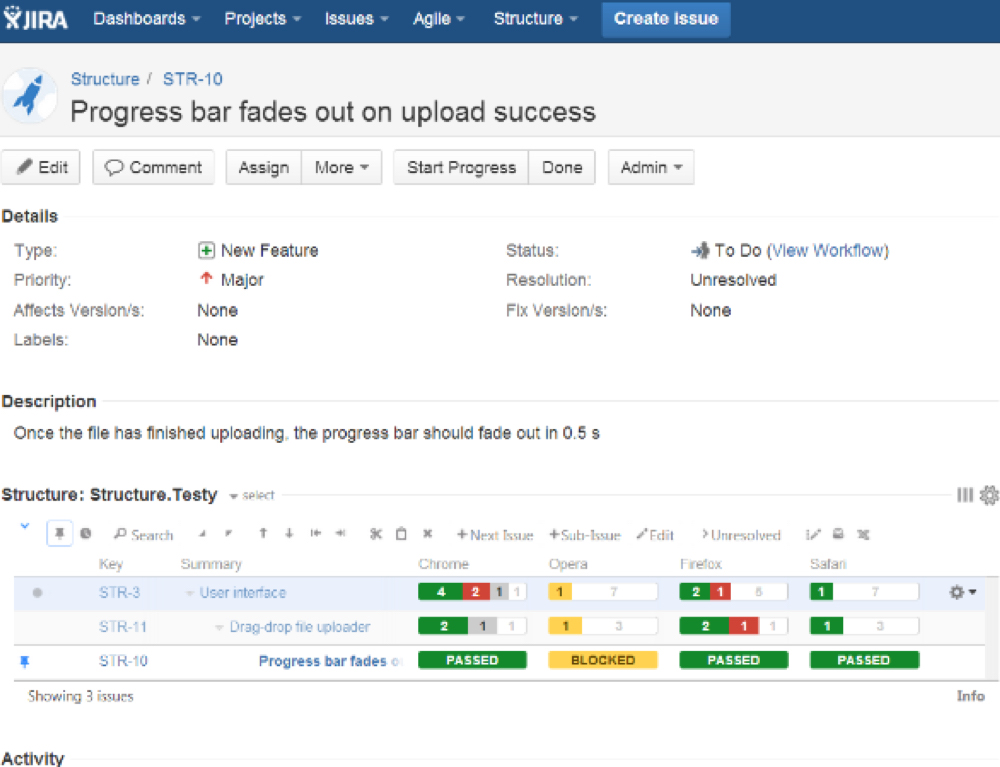Click the grey dot marker on STR-3 row
The image size is (1000, 767).
click(x=37, y=593)
